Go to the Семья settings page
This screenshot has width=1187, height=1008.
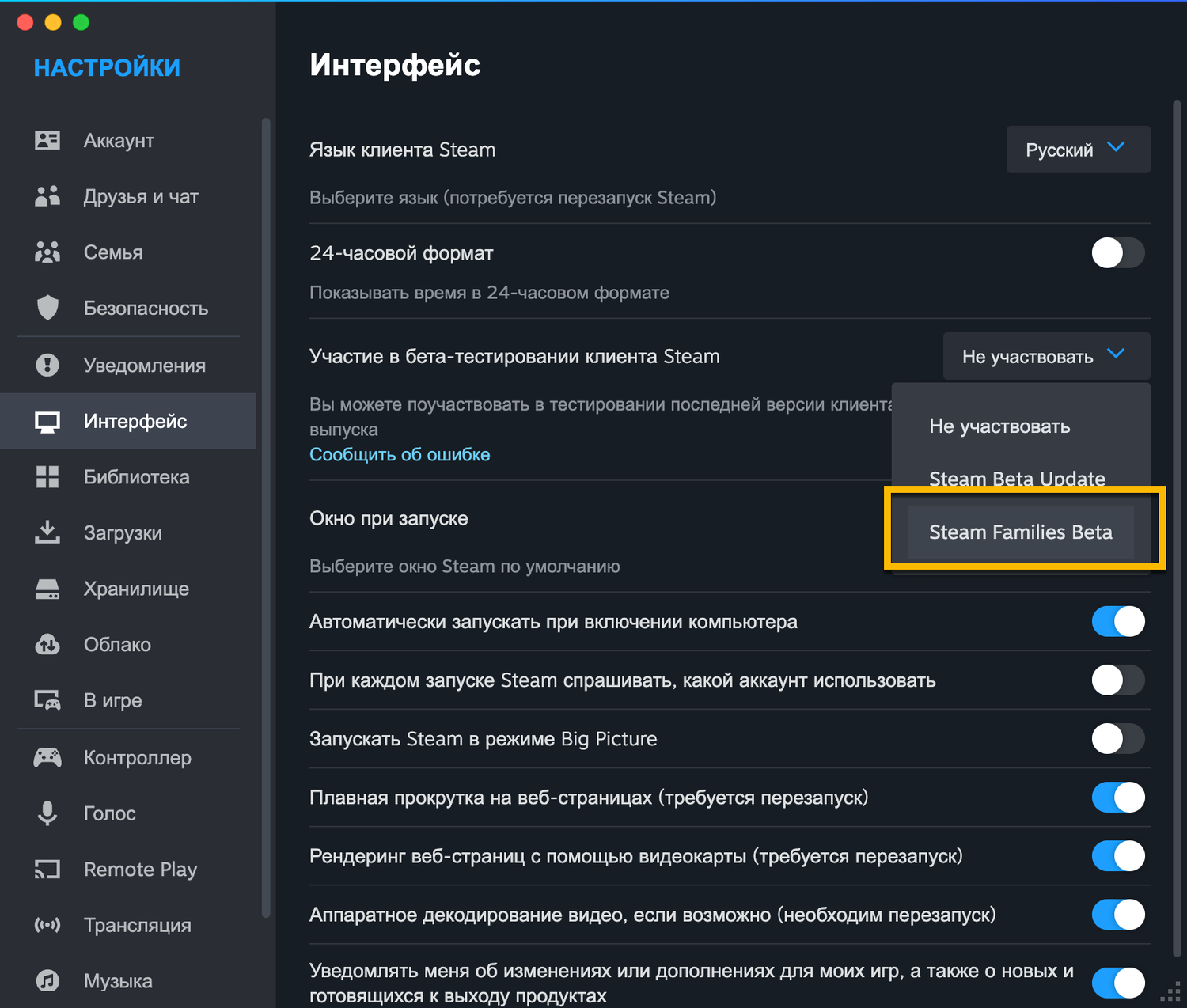tap(113, 252)
